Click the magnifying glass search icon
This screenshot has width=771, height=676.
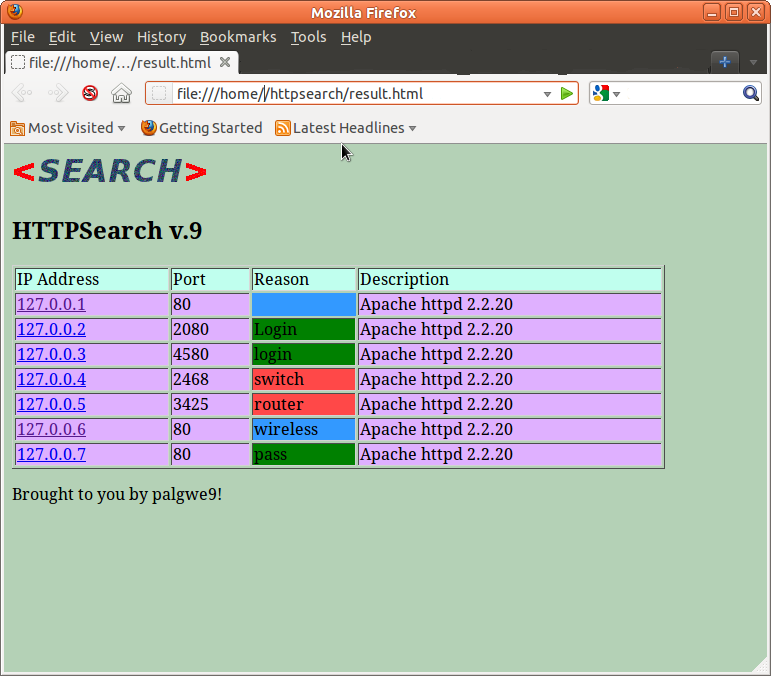pyautogui.click(x=750, y=93)
